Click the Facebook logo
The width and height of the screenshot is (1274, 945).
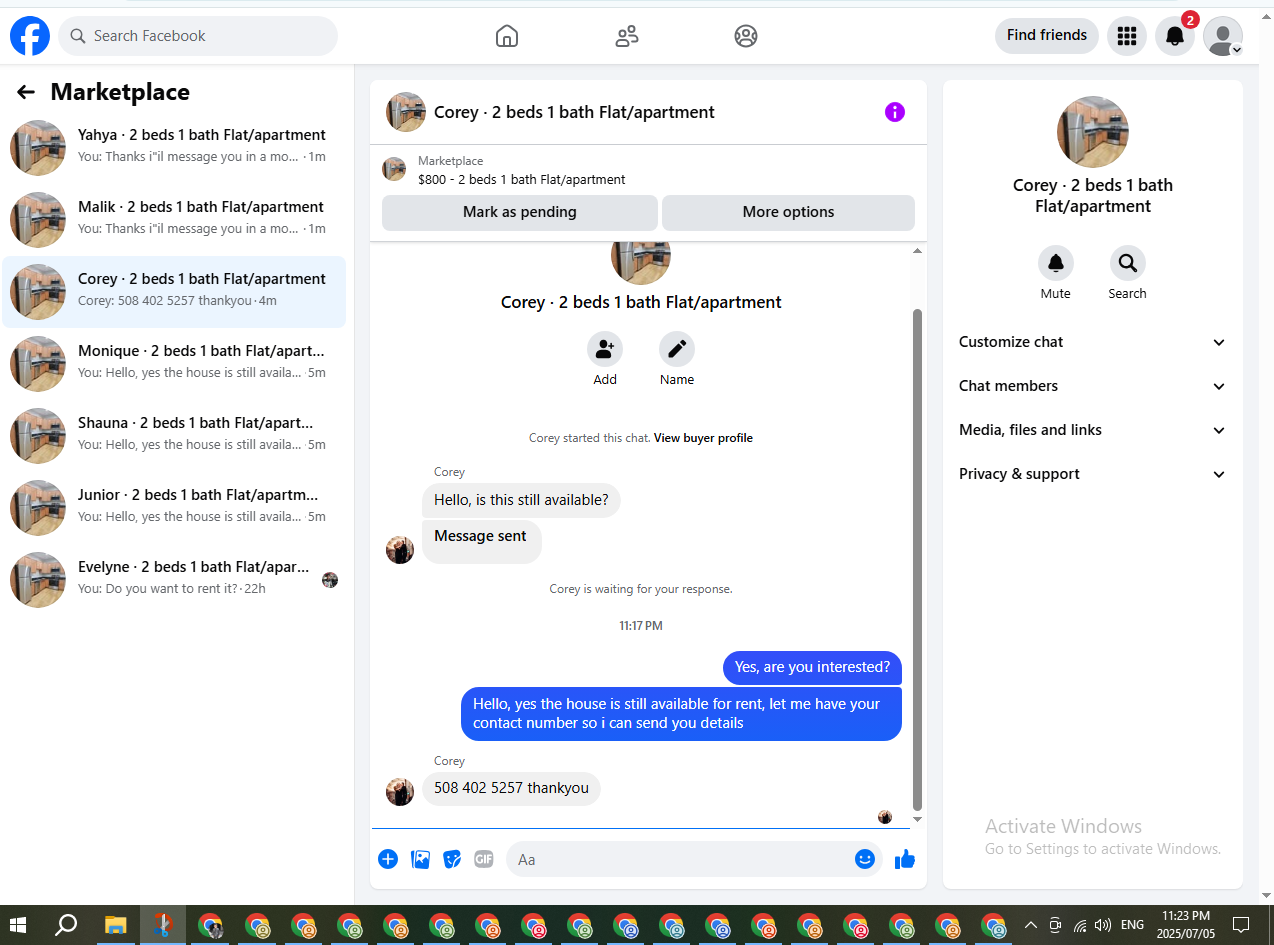tap(30, 36)
